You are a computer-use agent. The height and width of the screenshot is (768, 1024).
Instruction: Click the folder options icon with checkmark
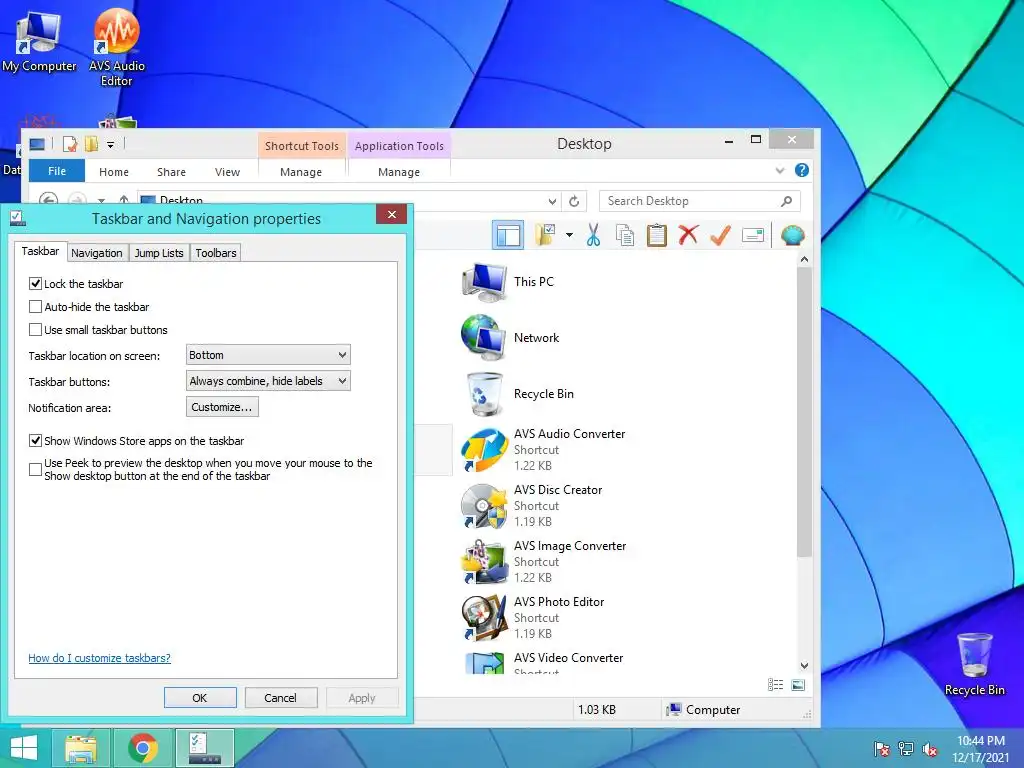(x=545, y=234)
